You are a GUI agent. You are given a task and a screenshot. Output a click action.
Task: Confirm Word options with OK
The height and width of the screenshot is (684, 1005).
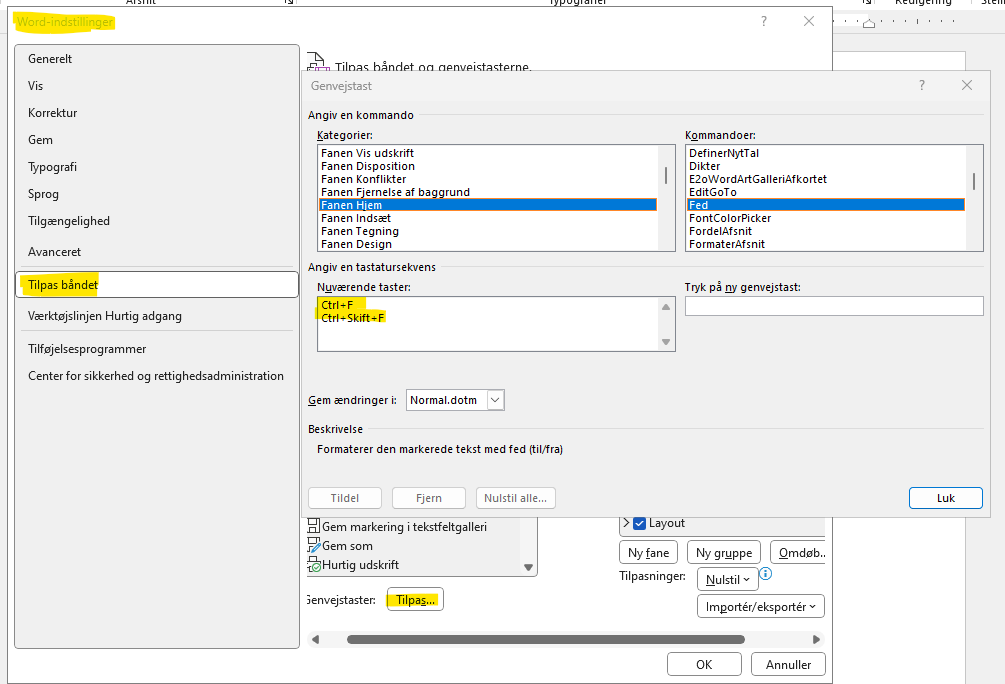pyautogui.click(x=704, y=665)
